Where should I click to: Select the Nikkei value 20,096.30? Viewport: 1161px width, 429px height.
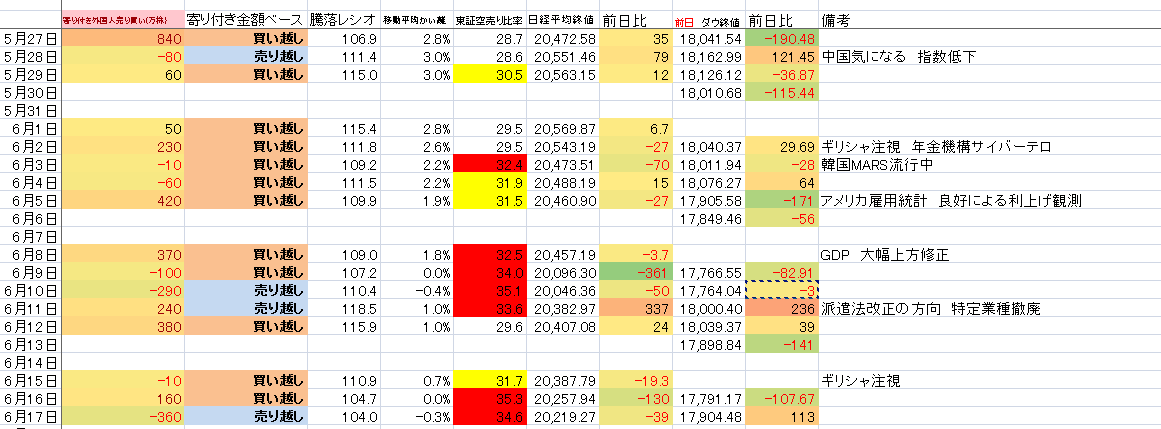(x=565, y=273)
